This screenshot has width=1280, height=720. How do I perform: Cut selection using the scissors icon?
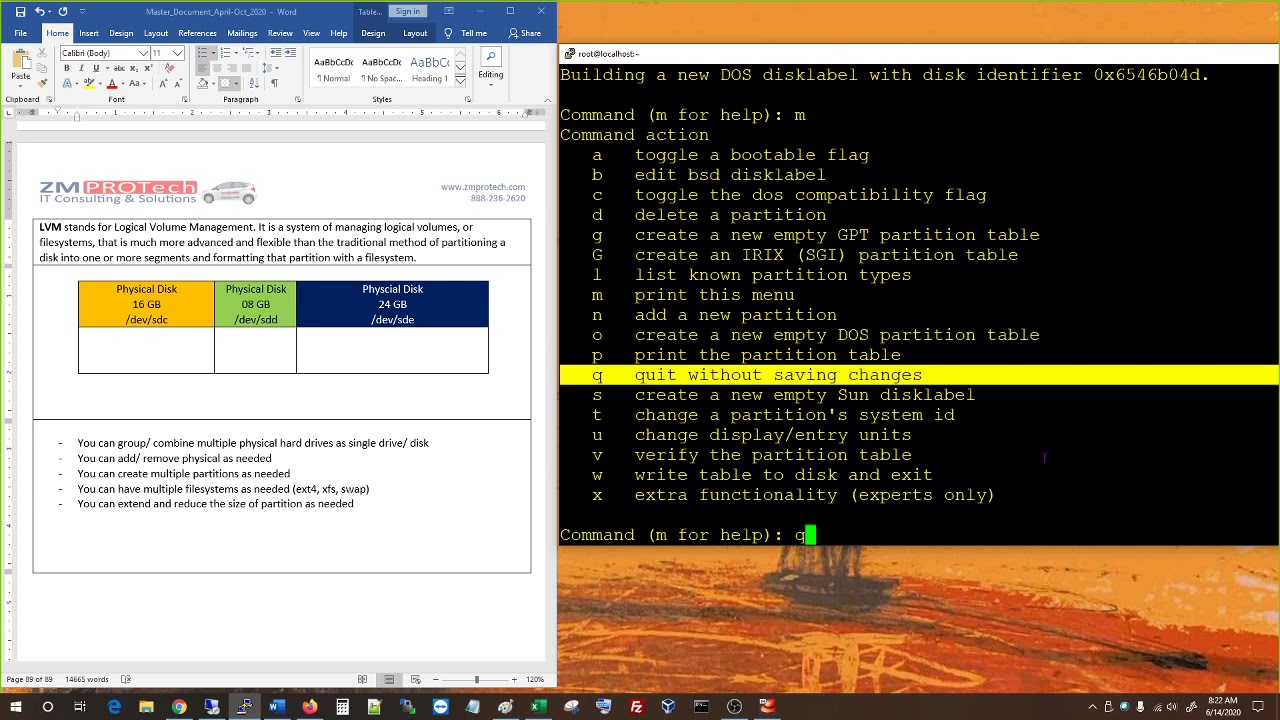coord(42,53)
